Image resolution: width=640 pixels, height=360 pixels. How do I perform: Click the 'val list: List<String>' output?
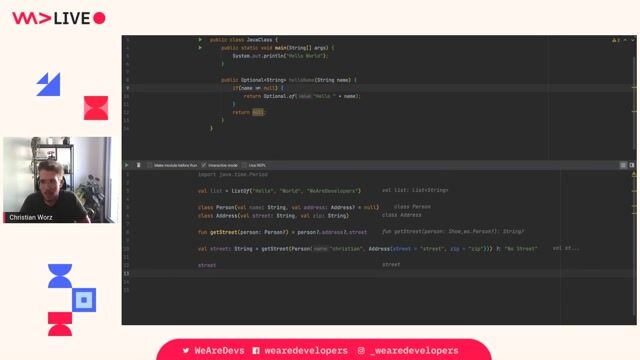(415, 190)
